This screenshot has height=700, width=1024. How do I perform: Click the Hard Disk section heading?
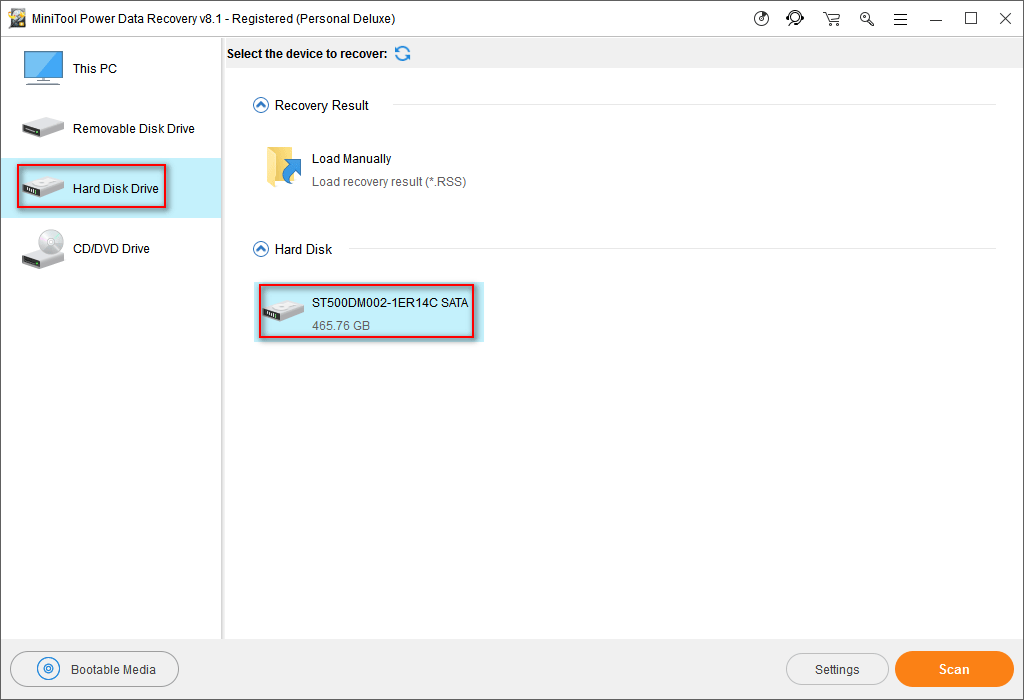pyautogui.click(x=303, y=249)
